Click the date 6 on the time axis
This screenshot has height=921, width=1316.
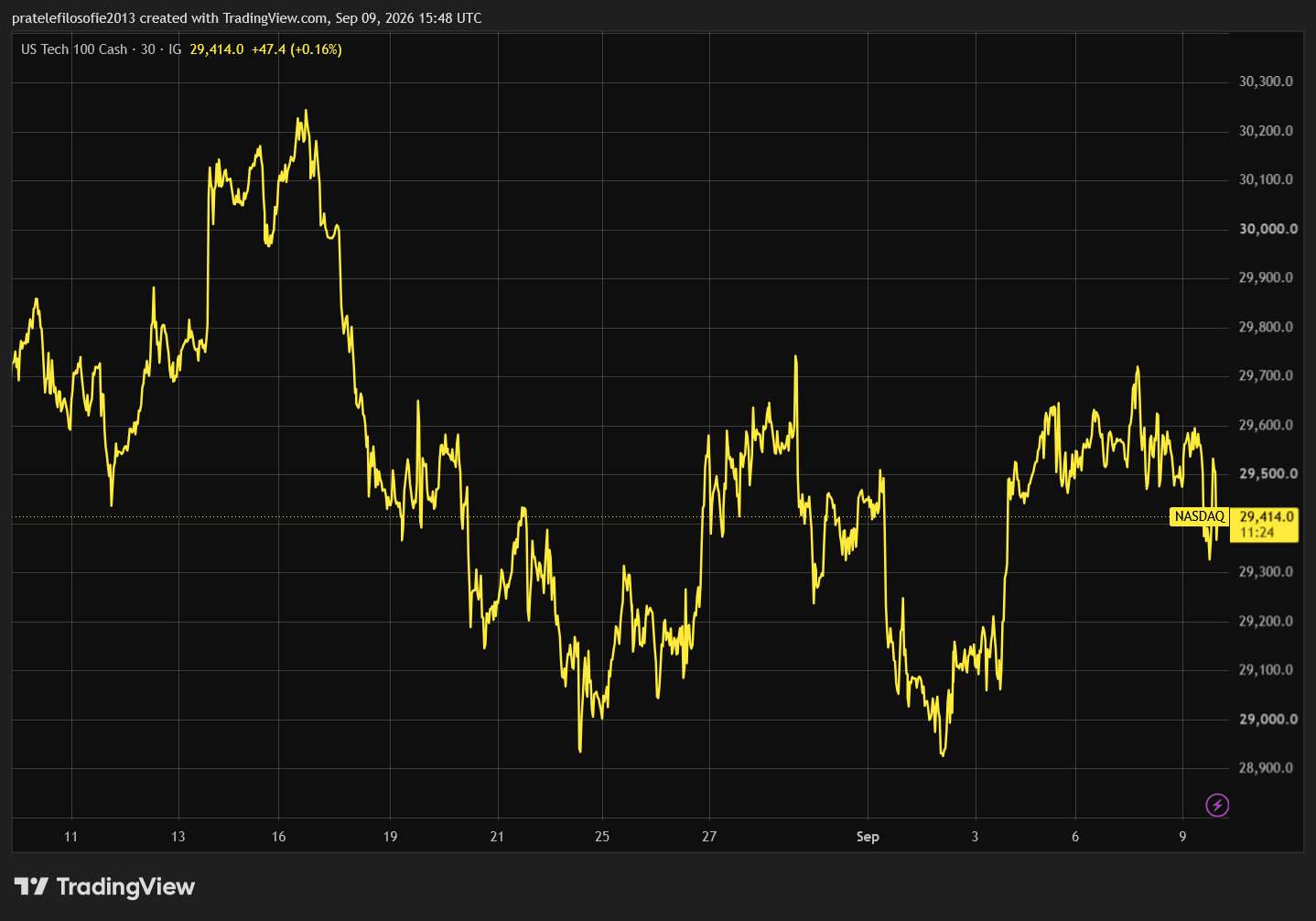[x=1075, y=837]
